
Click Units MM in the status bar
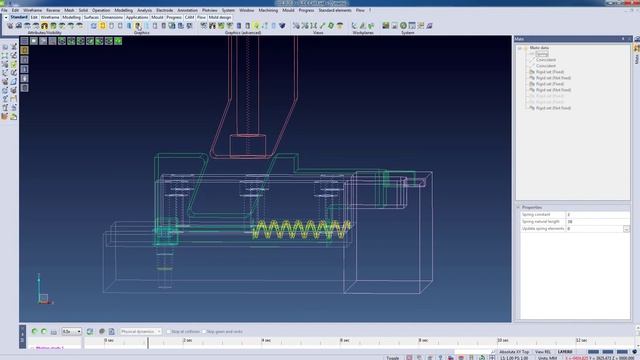[547, 358]
